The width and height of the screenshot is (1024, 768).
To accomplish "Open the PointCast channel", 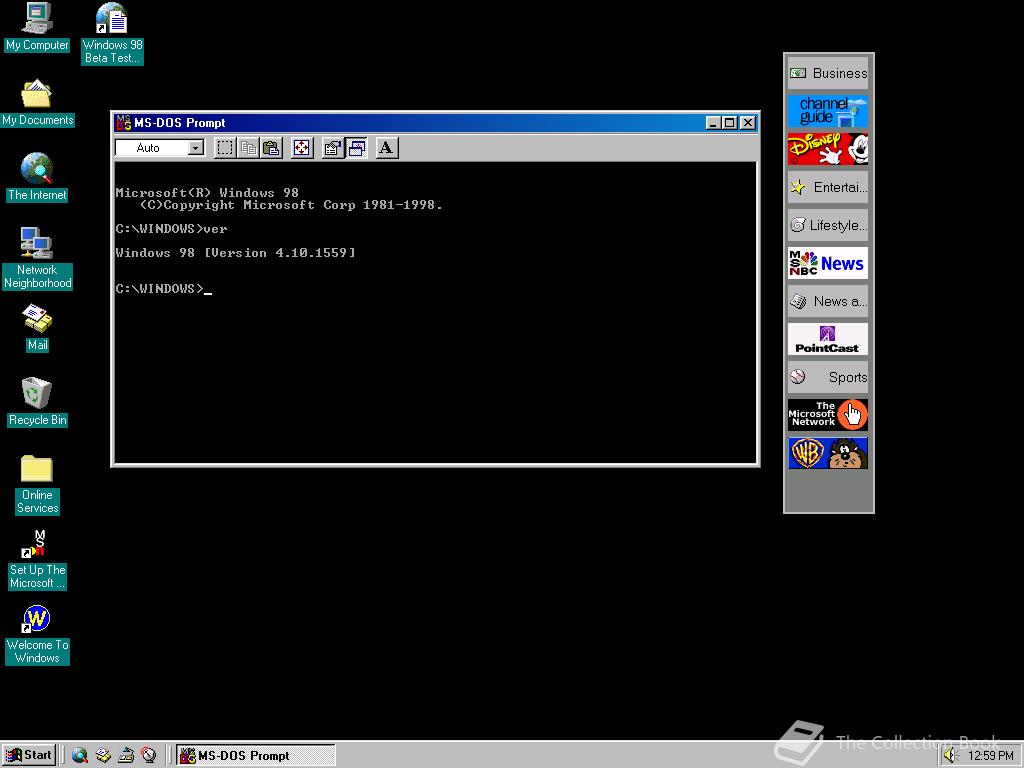I will point(828,339).
